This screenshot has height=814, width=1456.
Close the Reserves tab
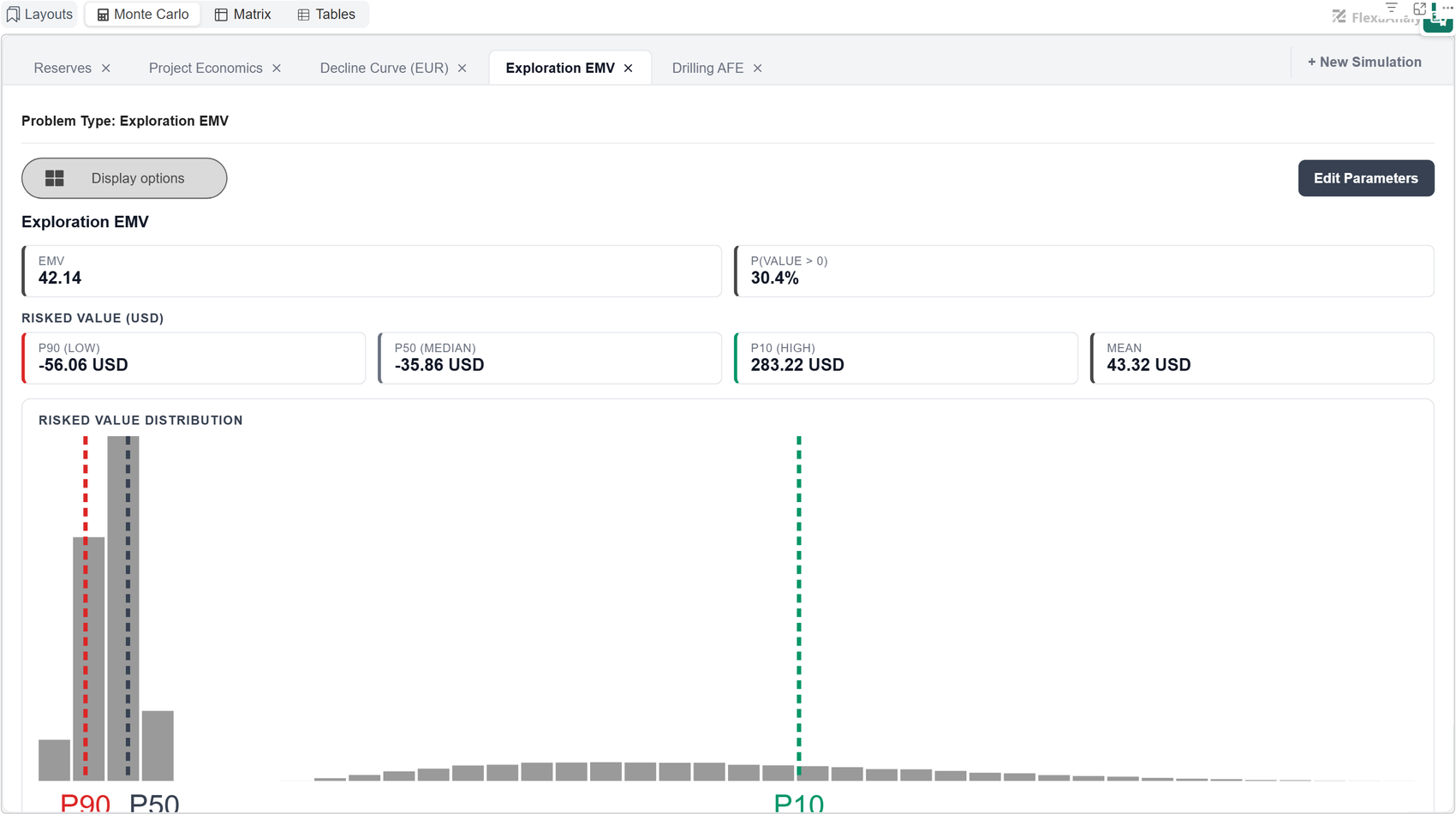pos(106,69)
